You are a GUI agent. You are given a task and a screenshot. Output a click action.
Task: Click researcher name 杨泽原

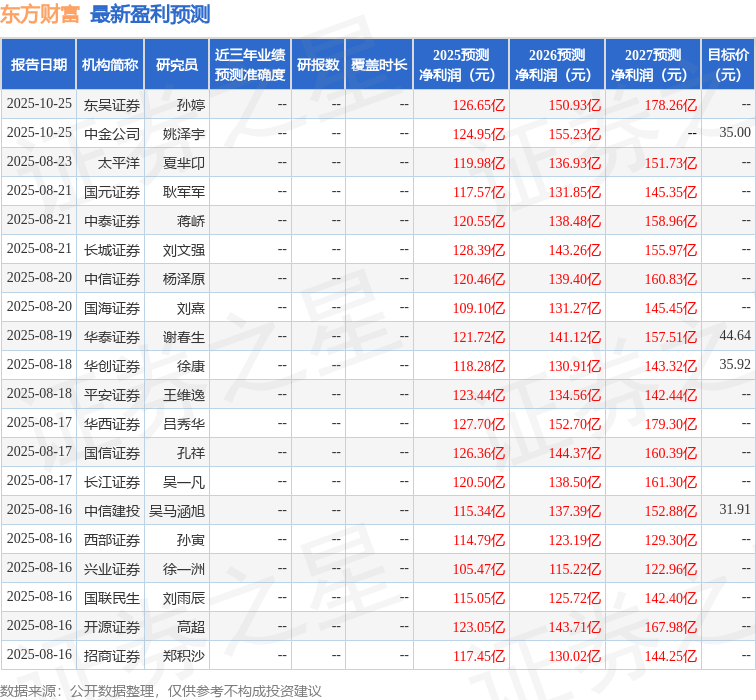click(x=184, y=279)
